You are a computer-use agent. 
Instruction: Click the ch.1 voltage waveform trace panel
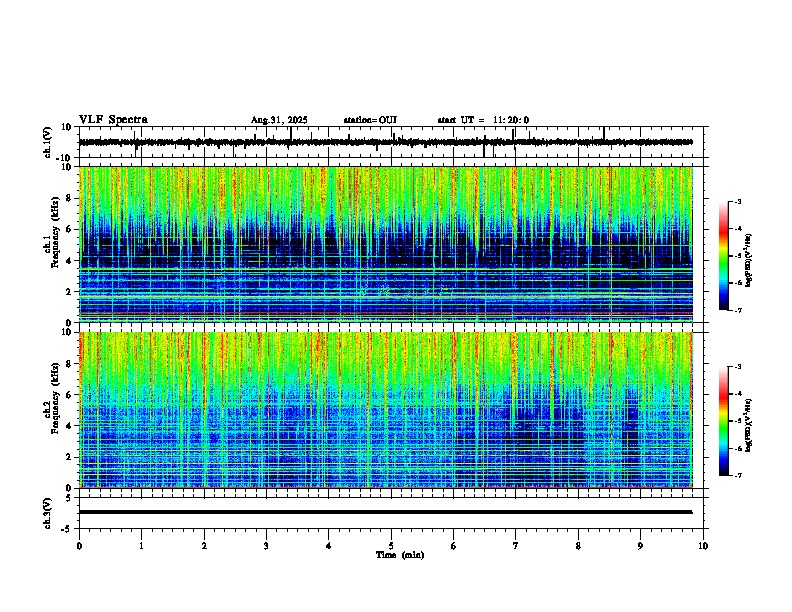point(393,142)
